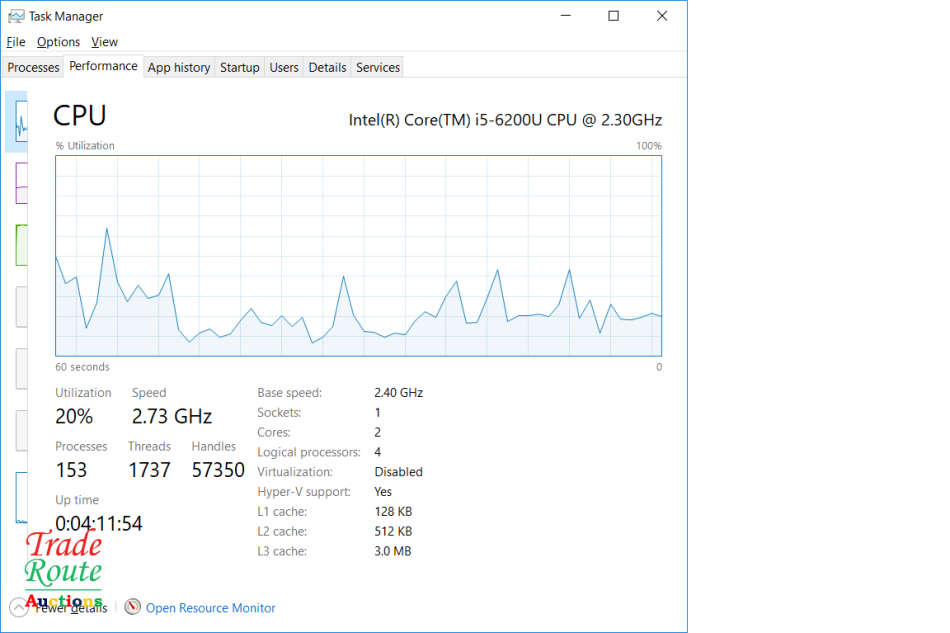
Task: Click the CPU utilization graph
Action: [x=358, y=255]
